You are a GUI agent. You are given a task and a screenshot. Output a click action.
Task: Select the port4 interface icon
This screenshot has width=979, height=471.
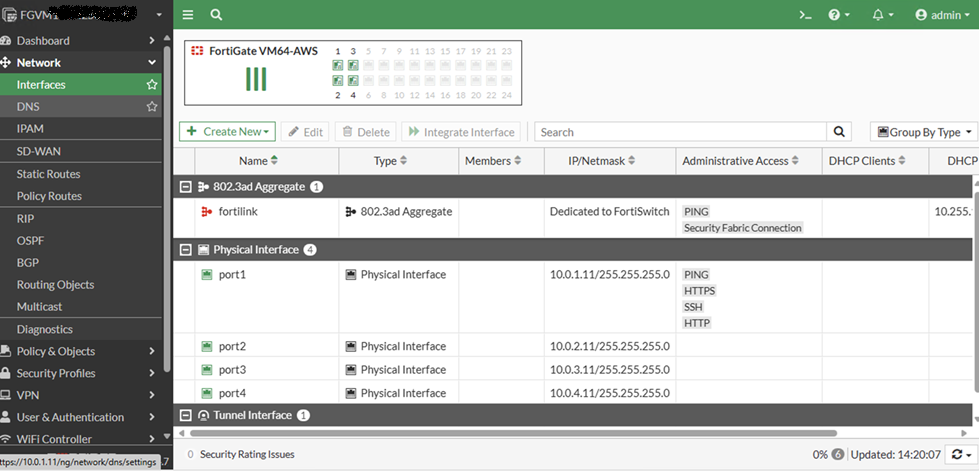click(x=207, y=393)
